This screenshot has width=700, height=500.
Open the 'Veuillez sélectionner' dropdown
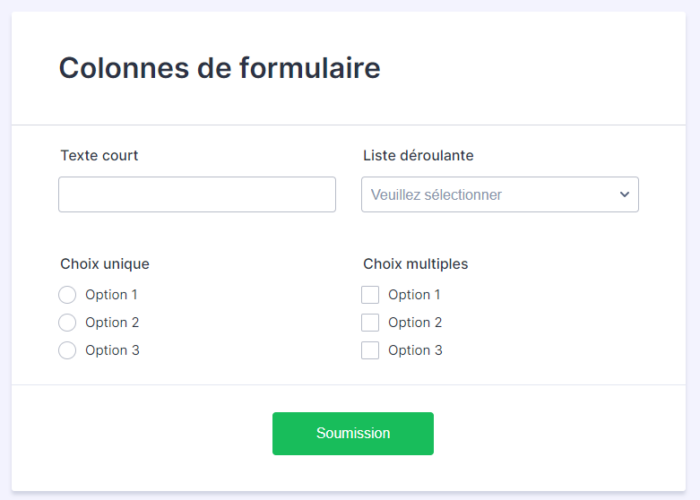point(490,195)
